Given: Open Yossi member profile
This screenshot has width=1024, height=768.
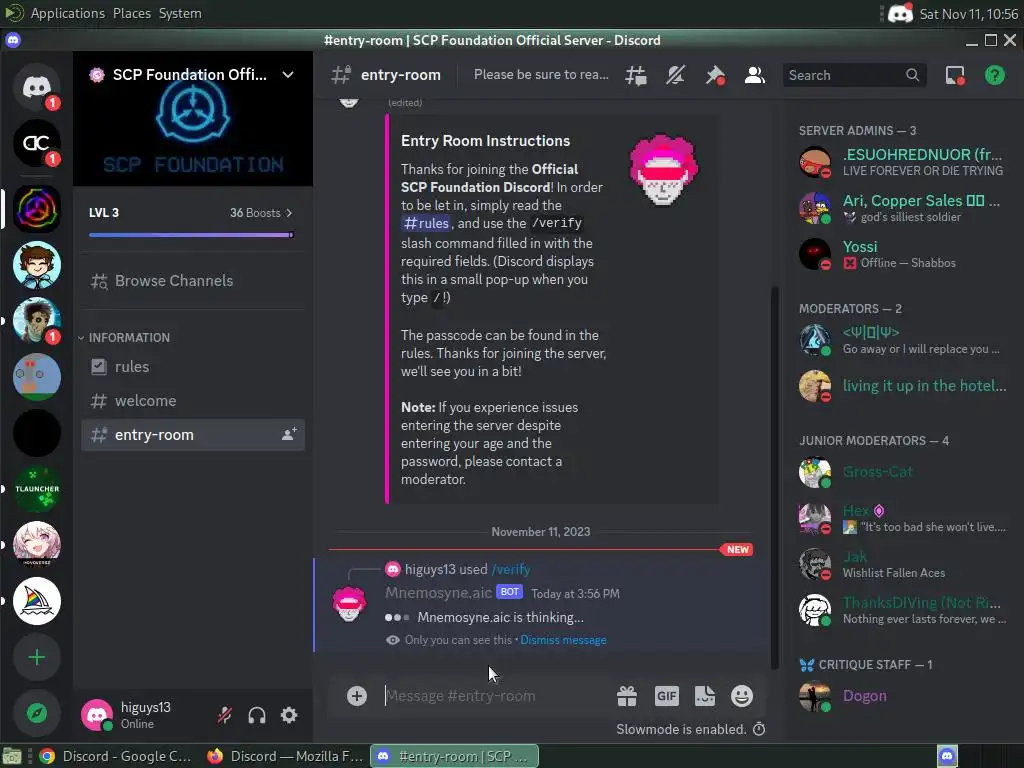Looking at the screenshot, I should click(x=902, y=254).
